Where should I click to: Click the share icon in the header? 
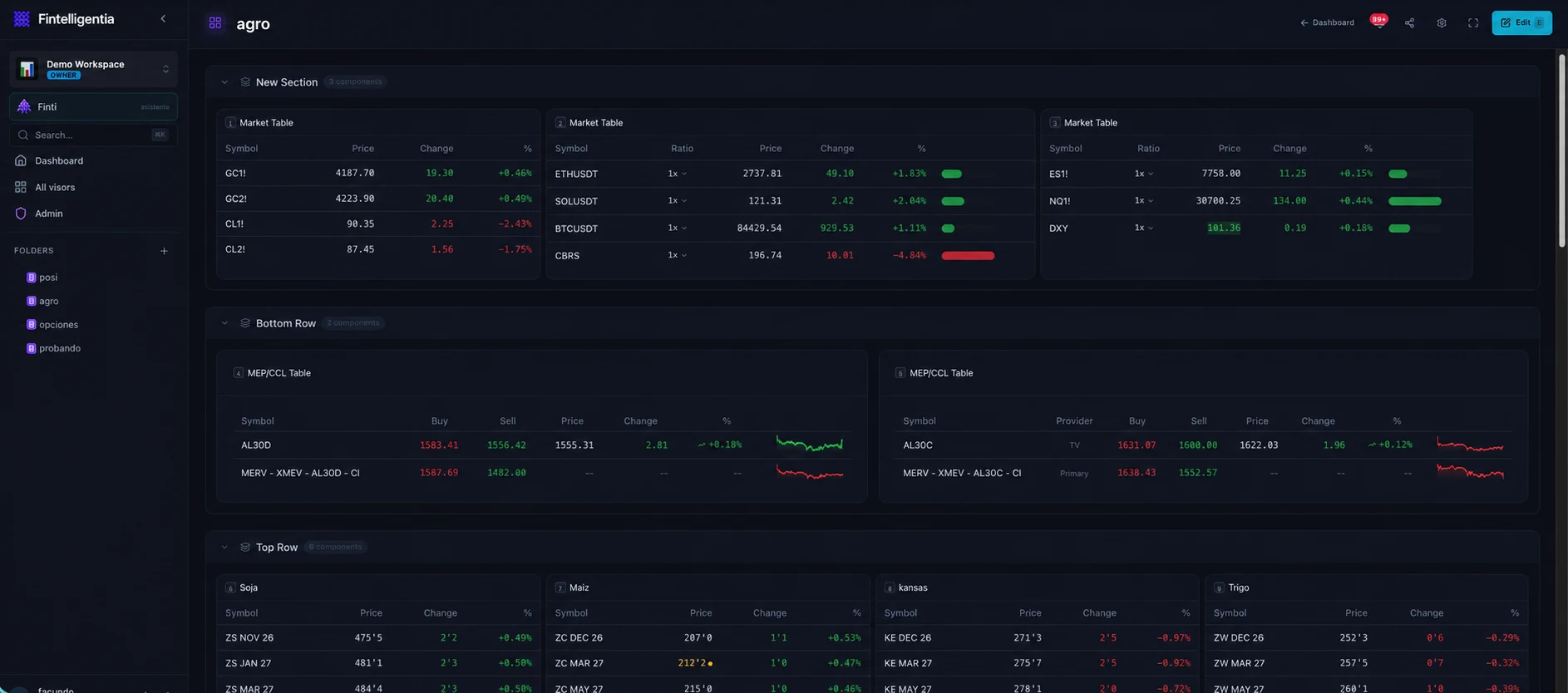click(x=1409, y=23)
